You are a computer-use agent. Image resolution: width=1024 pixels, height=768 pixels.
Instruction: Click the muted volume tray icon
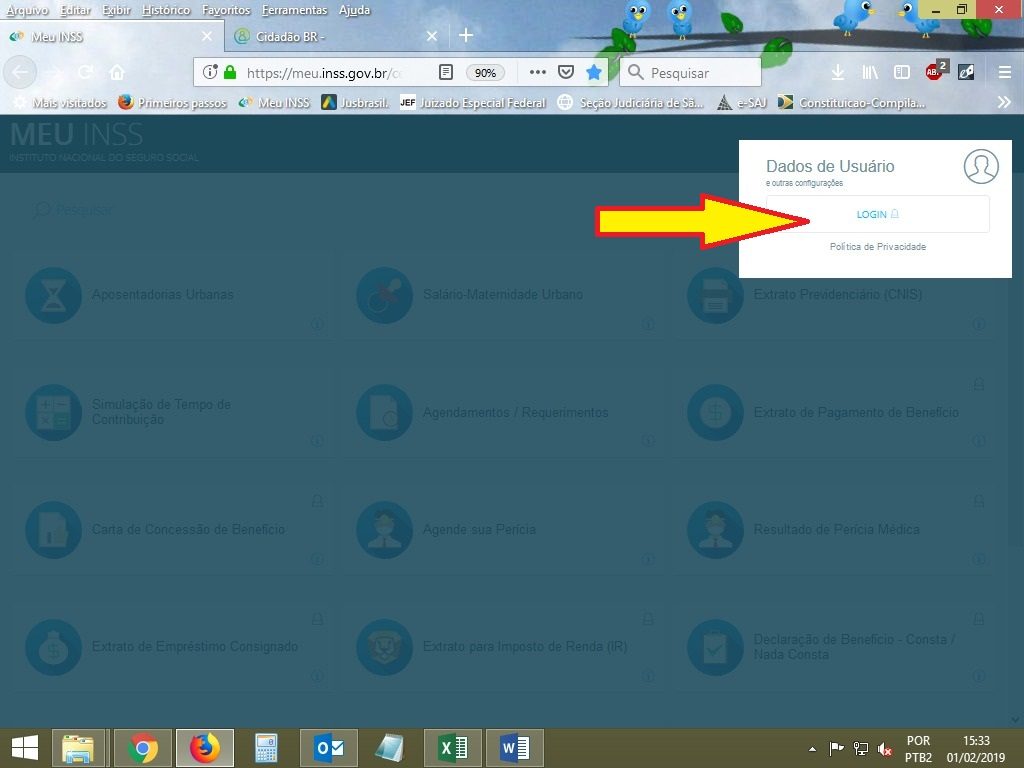point(885,749)
